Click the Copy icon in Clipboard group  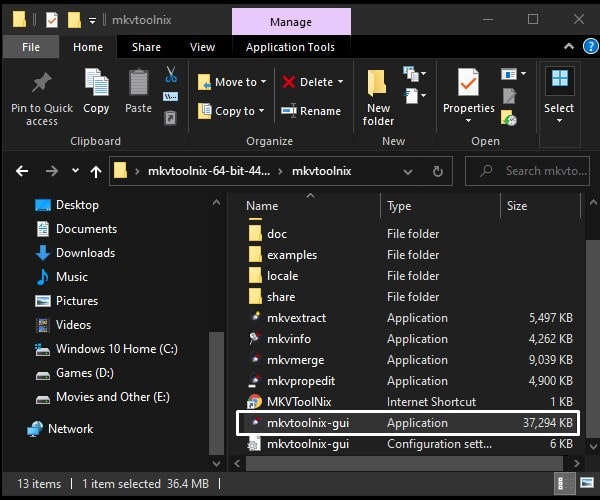click(x=96, y=82)
